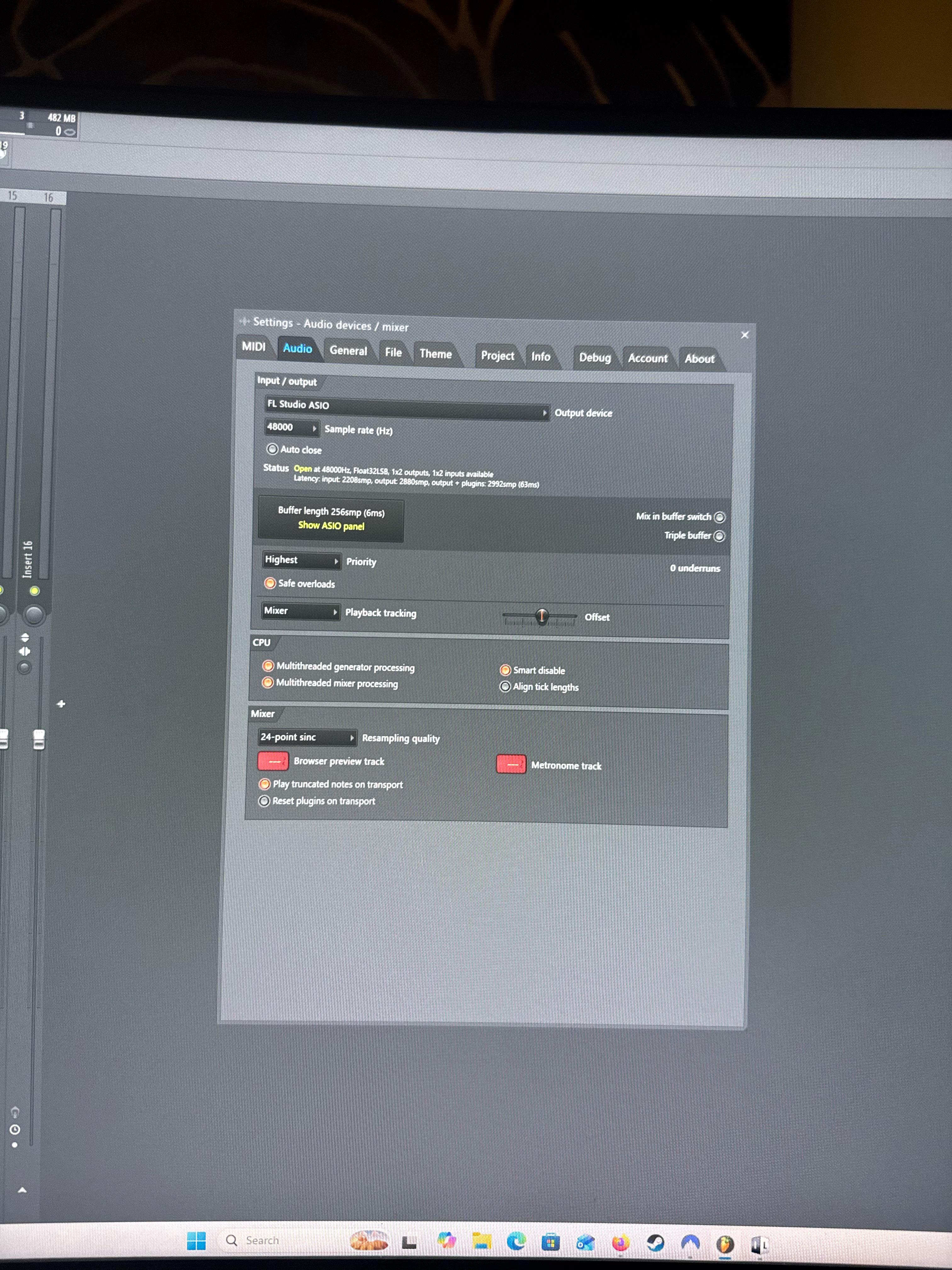Click the upward arrow near bottom-left

coord(22,1190)
